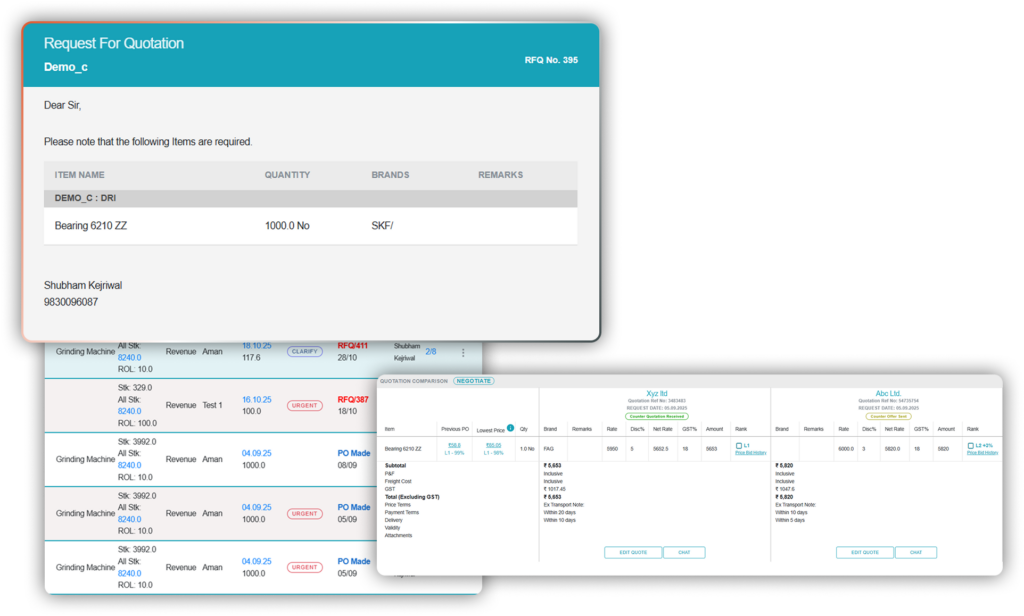Click the Counter Quotation Received status badge
Screen dimensions: 1024x616
point(655,416)
